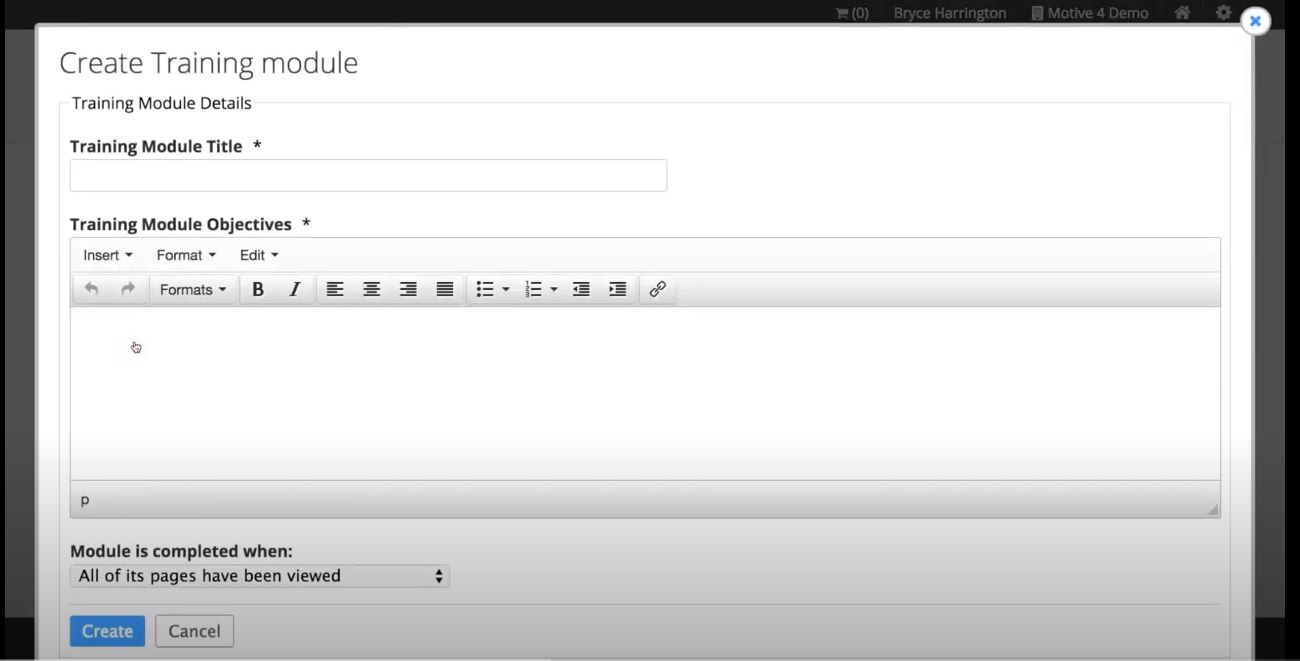Click the insert link icon

[657, 289]
